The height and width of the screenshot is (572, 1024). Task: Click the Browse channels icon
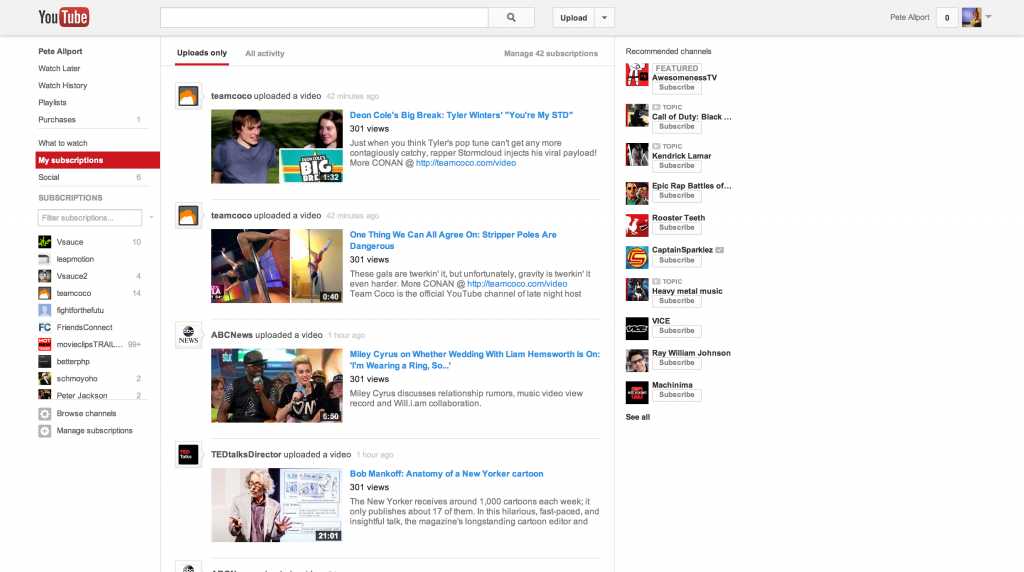pyautogui.click(x=44, y=414)
